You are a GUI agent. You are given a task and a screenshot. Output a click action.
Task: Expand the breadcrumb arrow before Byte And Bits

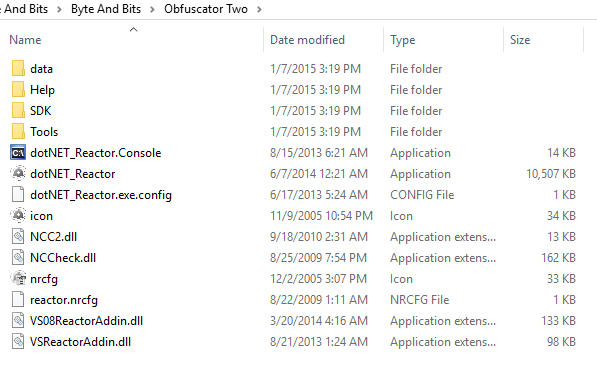(59, 9)
